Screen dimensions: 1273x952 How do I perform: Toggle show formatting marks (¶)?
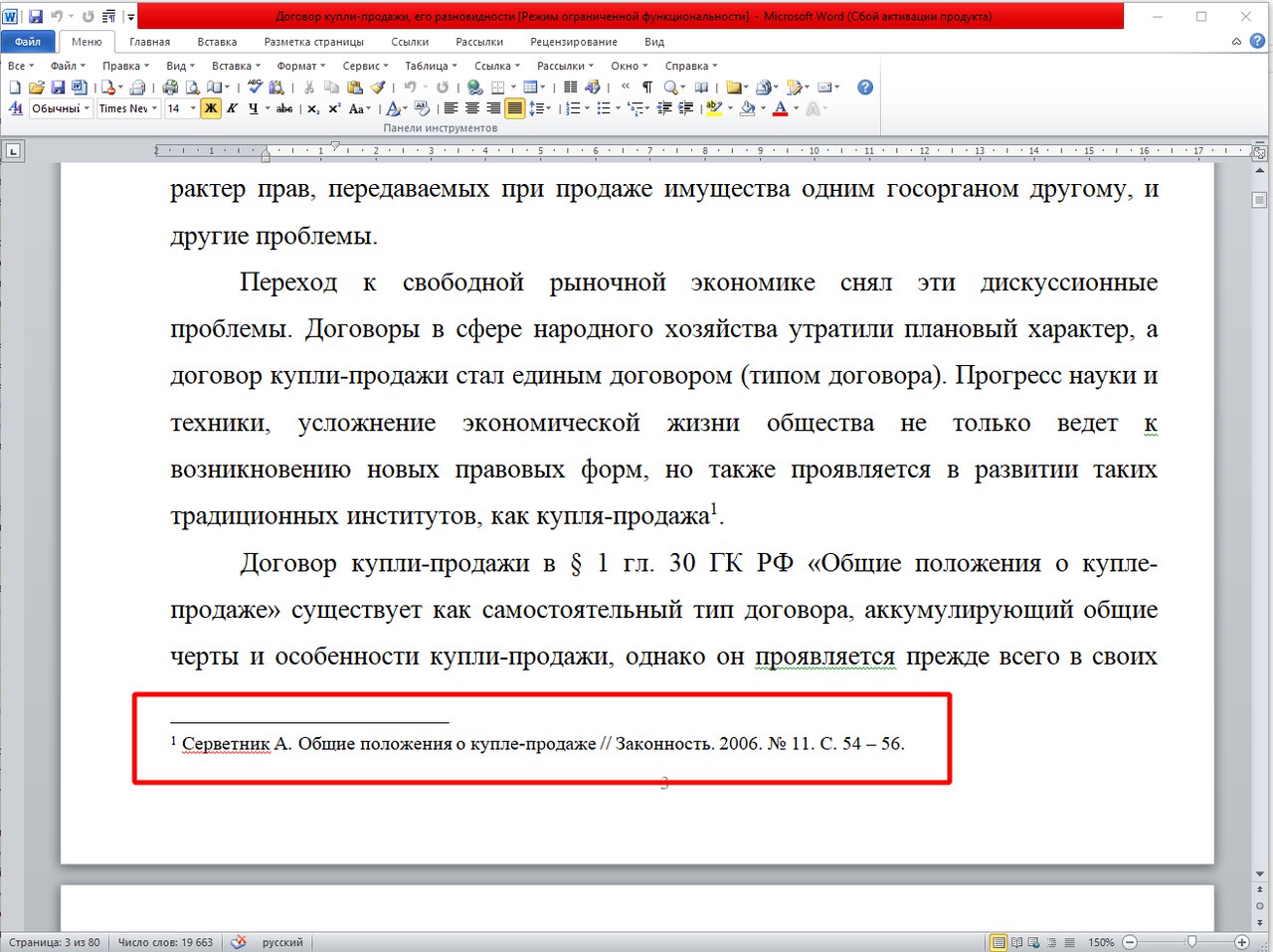pyautogui.click(x=646, y=87)
